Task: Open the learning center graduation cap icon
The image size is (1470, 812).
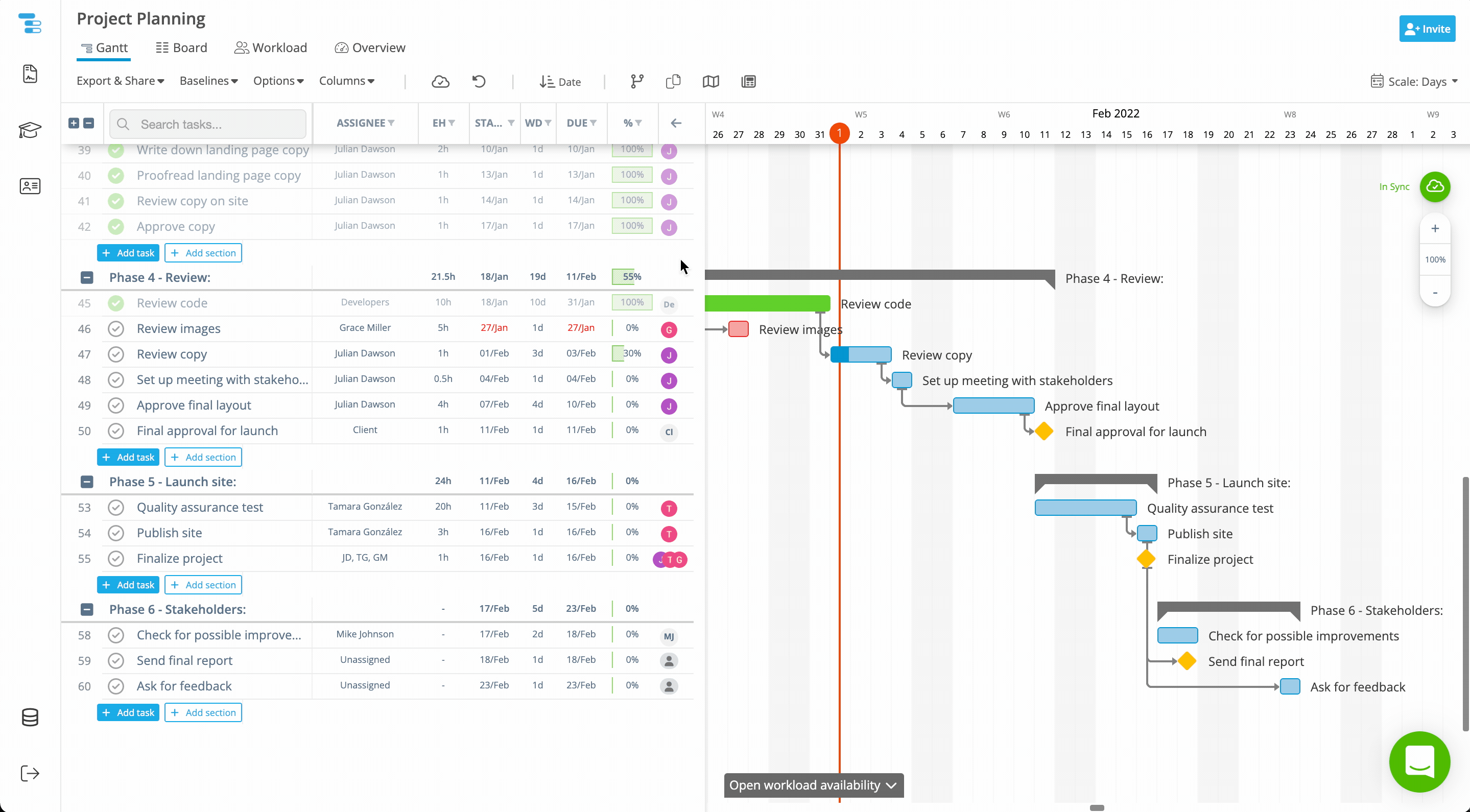Action: (x=30, y=130)
